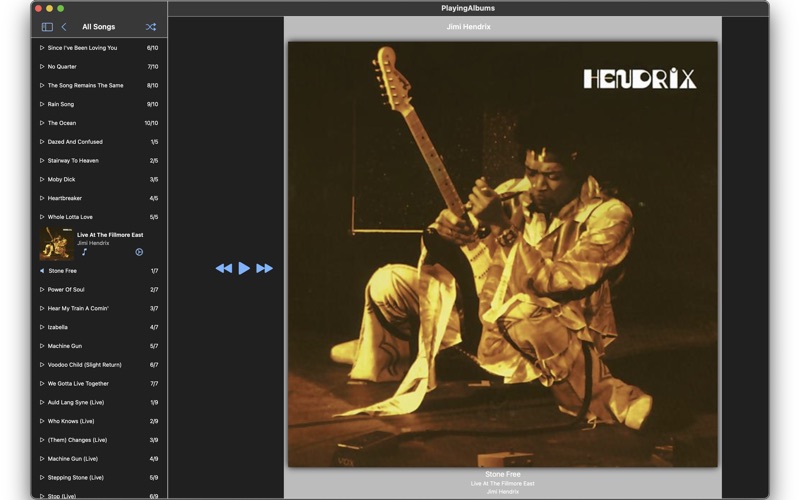Enable shuffle playback icon
This screenshot has height=500, width=800.
(x=151, y=27)
